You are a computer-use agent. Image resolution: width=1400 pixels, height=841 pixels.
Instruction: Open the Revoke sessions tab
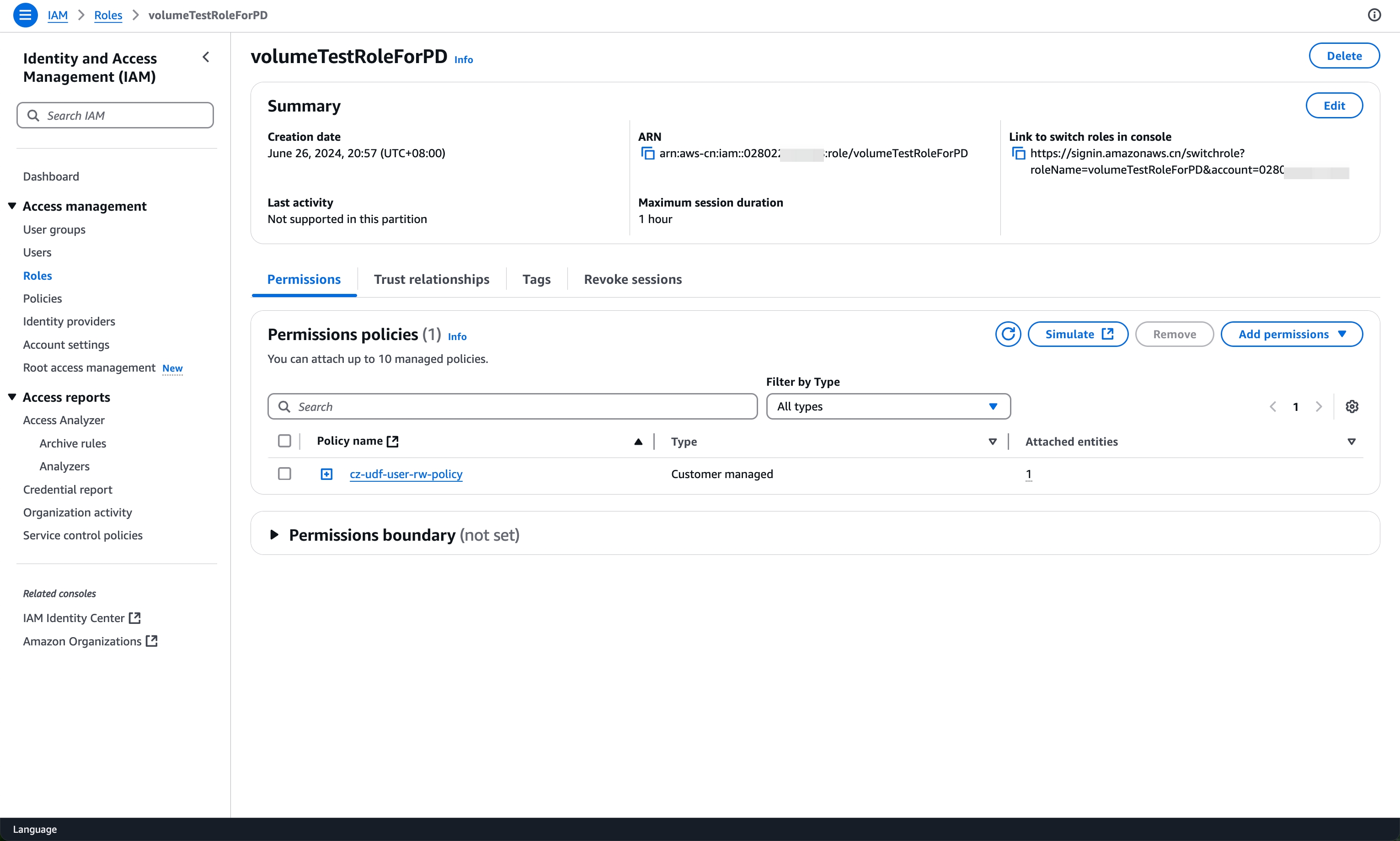632,279
